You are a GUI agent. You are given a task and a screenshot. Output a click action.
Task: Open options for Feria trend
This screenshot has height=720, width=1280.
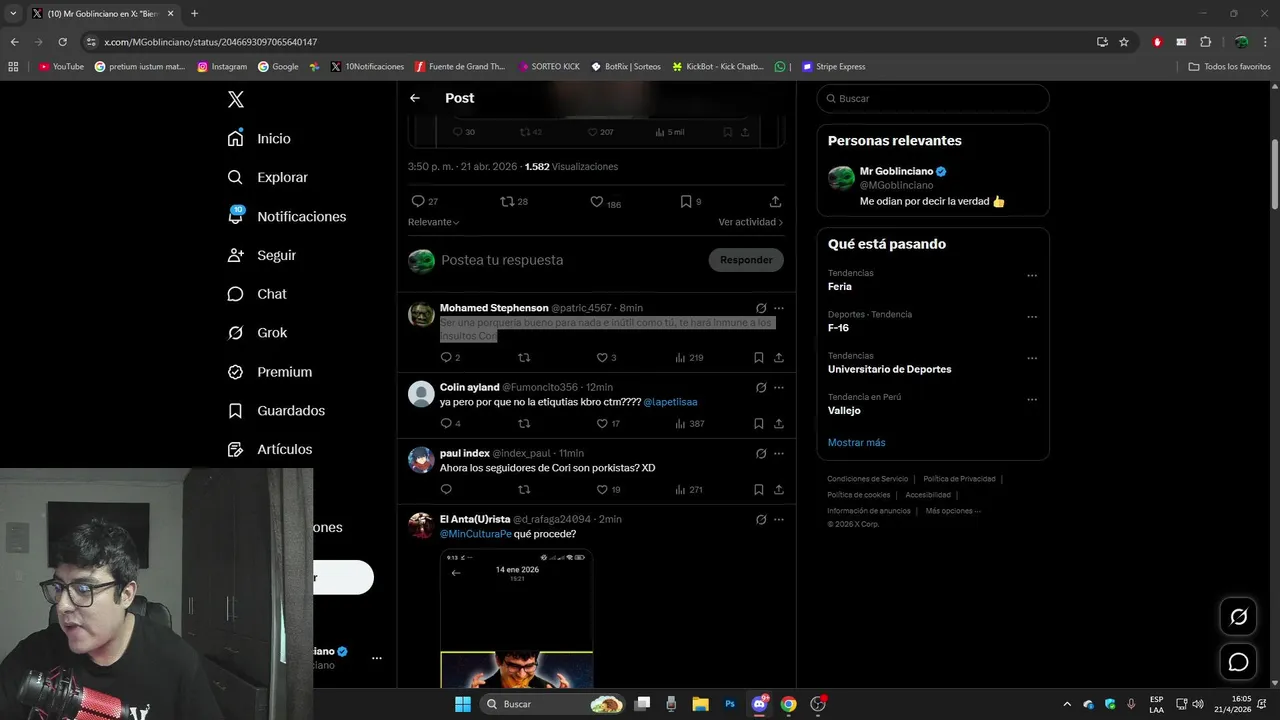pyautogui.click(x=1032, y=276)
